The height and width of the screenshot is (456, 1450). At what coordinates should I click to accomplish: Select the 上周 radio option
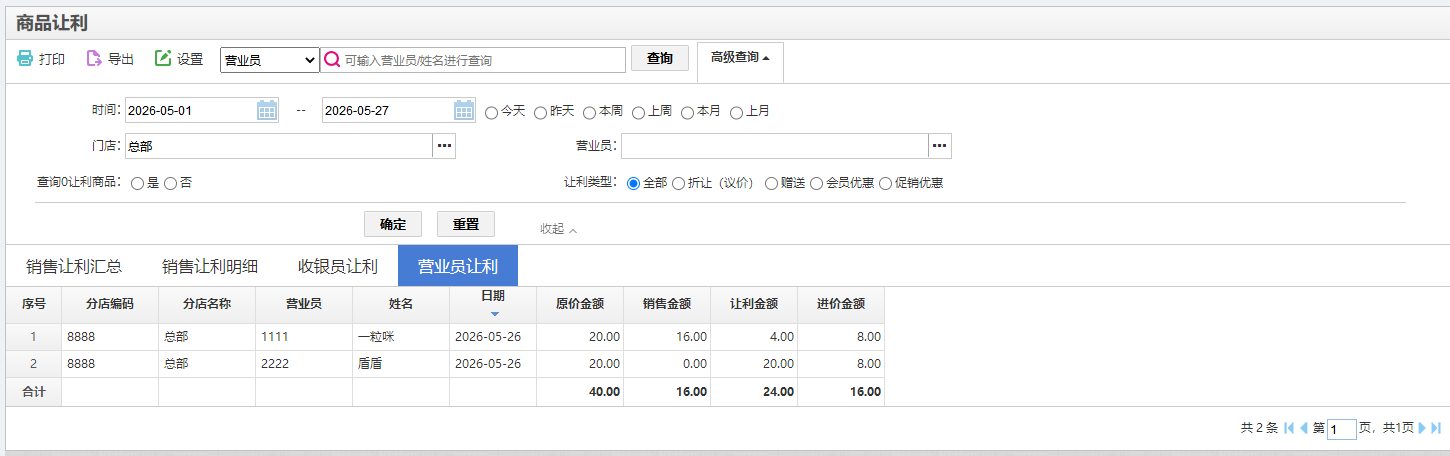click(x=638, y=112)
